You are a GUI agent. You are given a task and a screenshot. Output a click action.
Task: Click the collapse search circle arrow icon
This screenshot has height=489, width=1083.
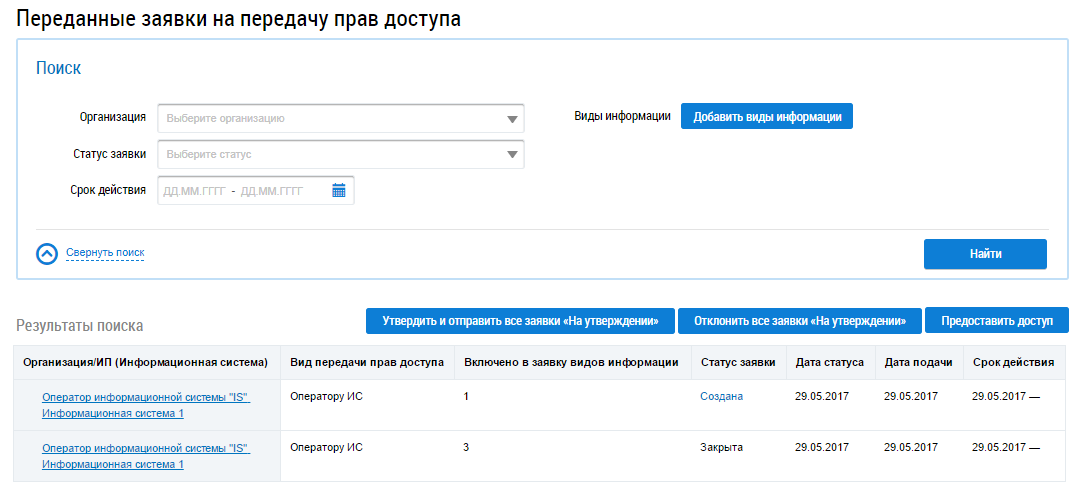tap(47, 254)
